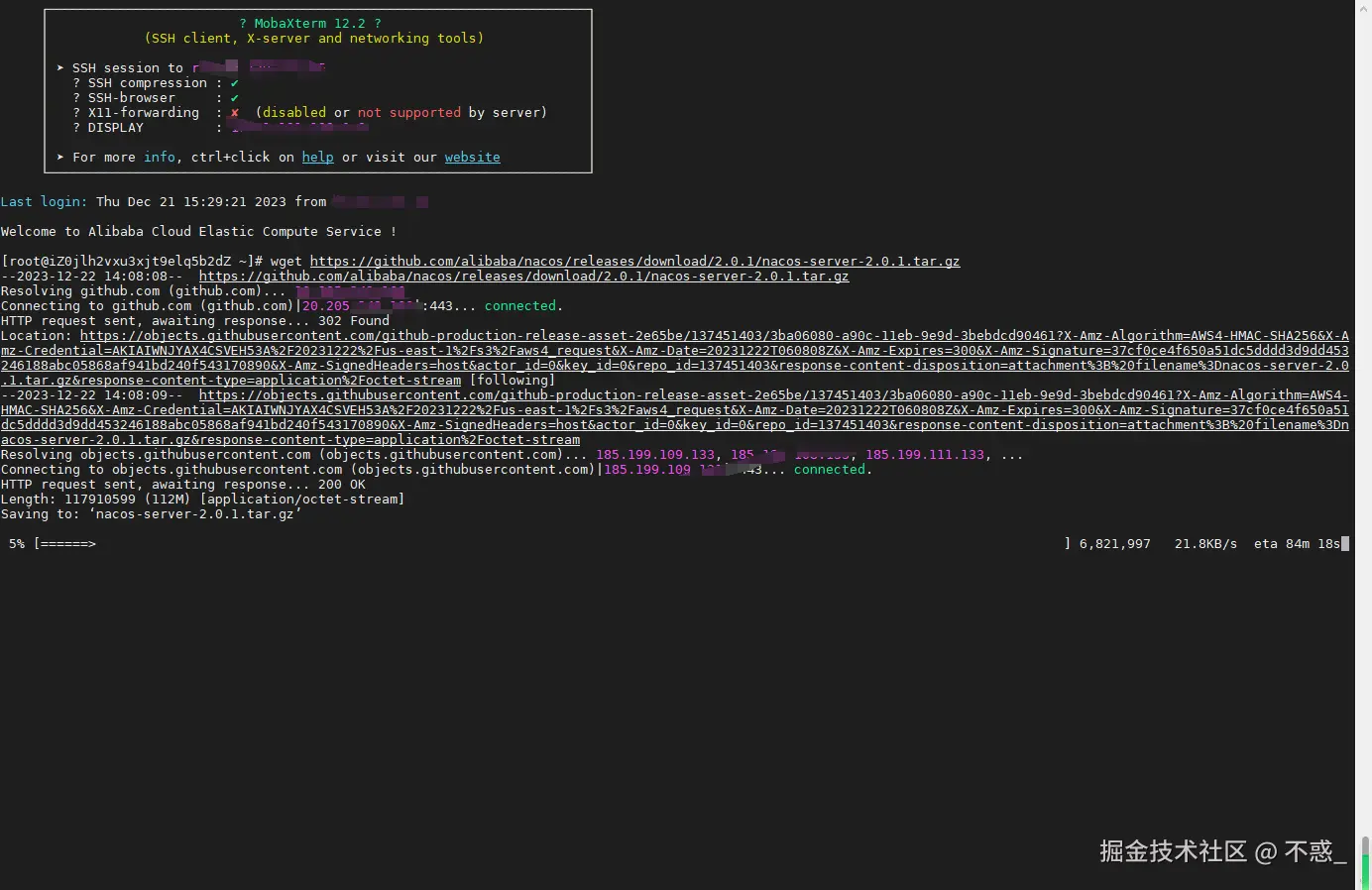
Task: Click the blinking cursor block after eta
Action: pos(1345,543)
